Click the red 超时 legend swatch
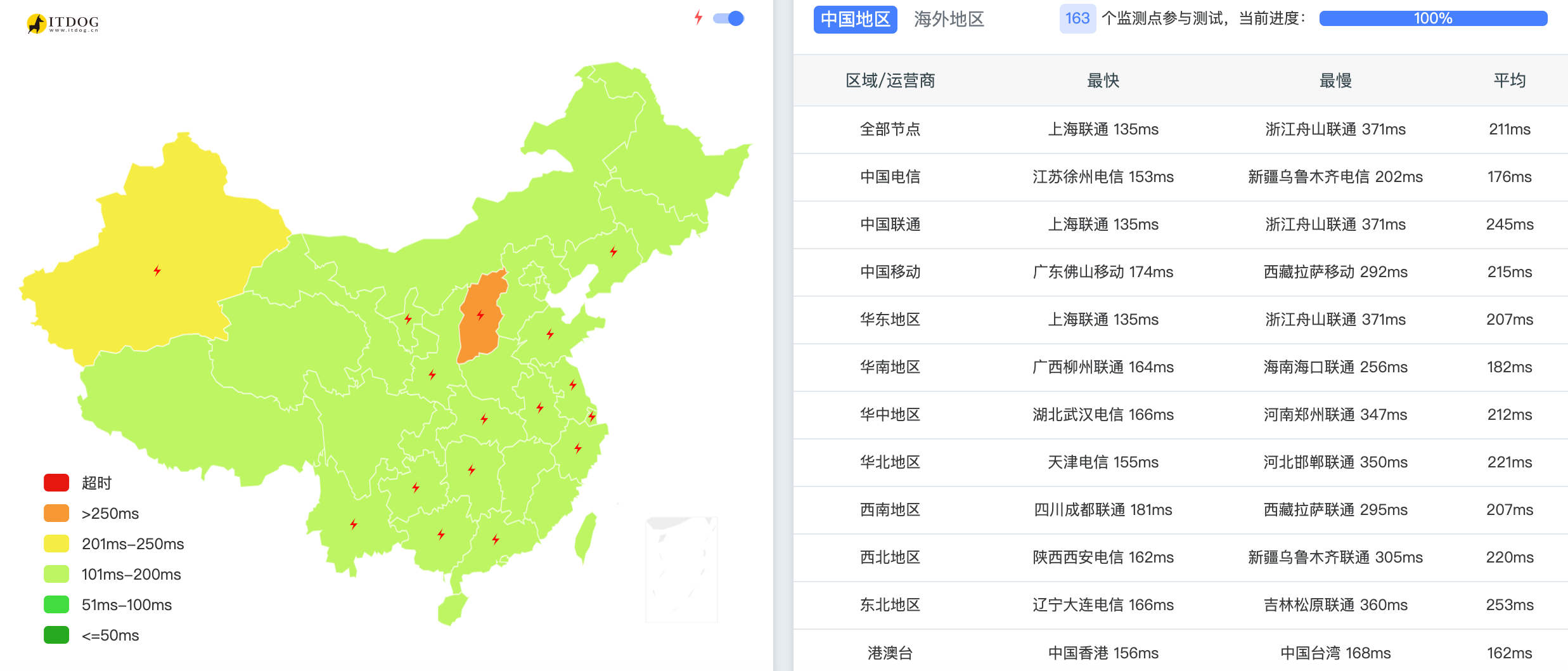The width and height of the screenshot is (1568, 671). tap(56, 483)
